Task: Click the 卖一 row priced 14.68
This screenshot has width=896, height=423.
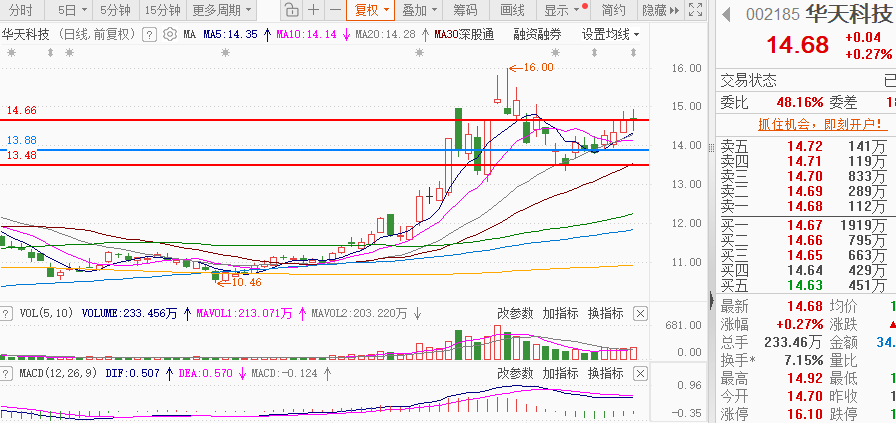Action: pos(806,207)
